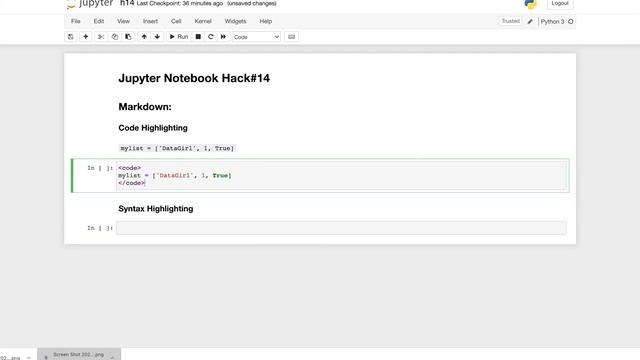The height and width of the screenshot is (360, 640).
Task: Open the command palette keyboard icon
Action: 291,37
